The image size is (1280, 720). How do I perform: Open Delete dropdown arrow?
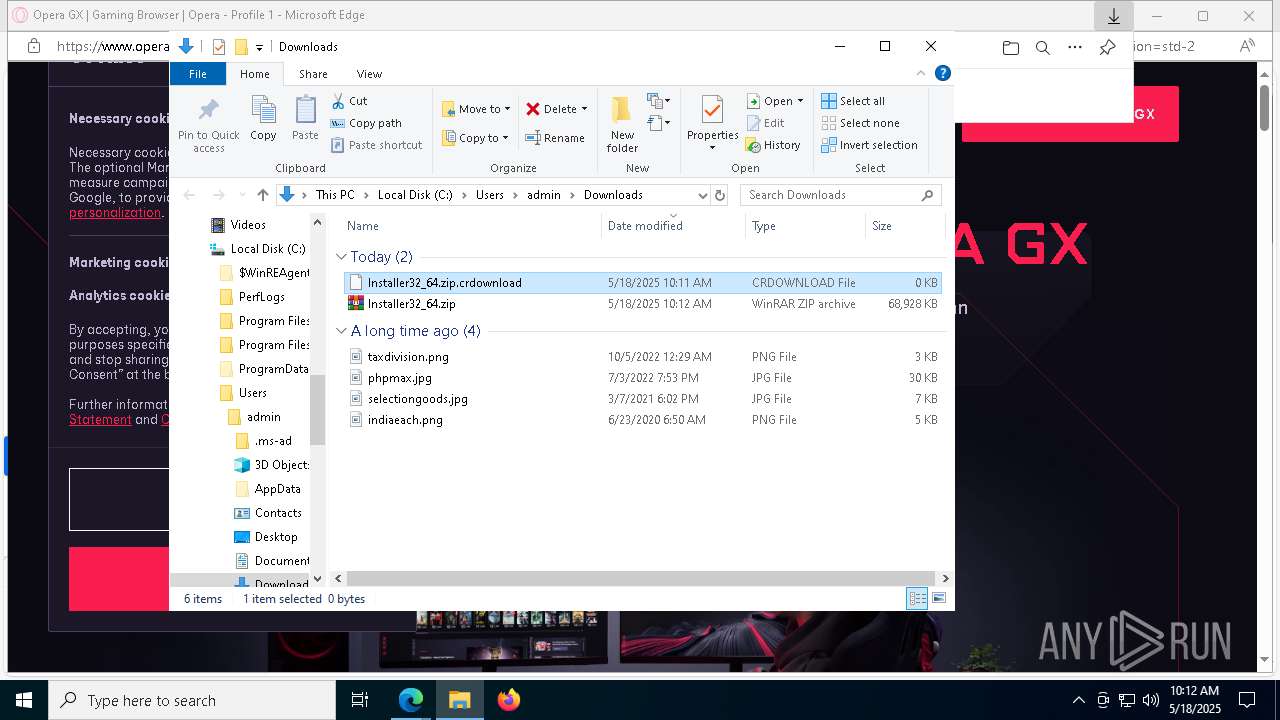click(584, 109)
